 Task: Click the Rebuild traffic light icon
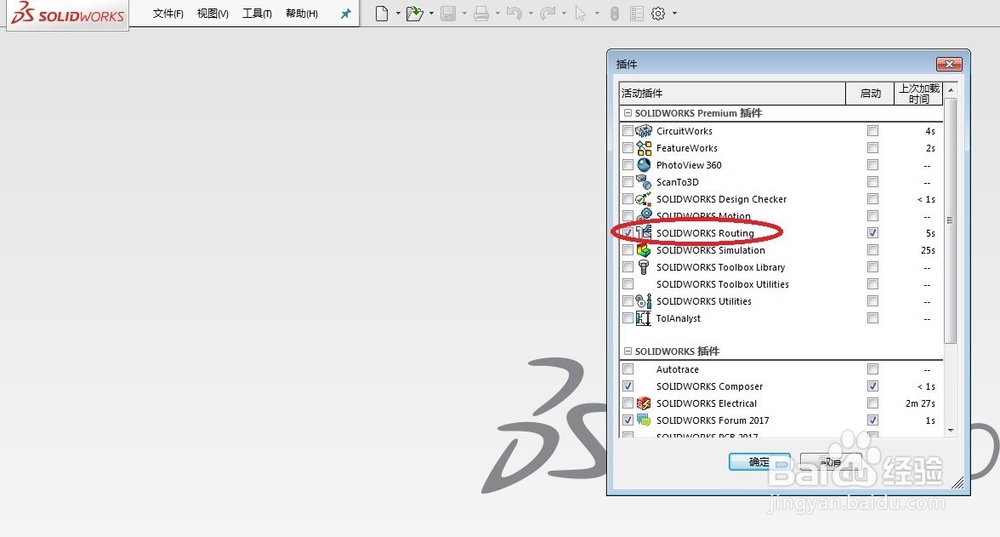614,13
